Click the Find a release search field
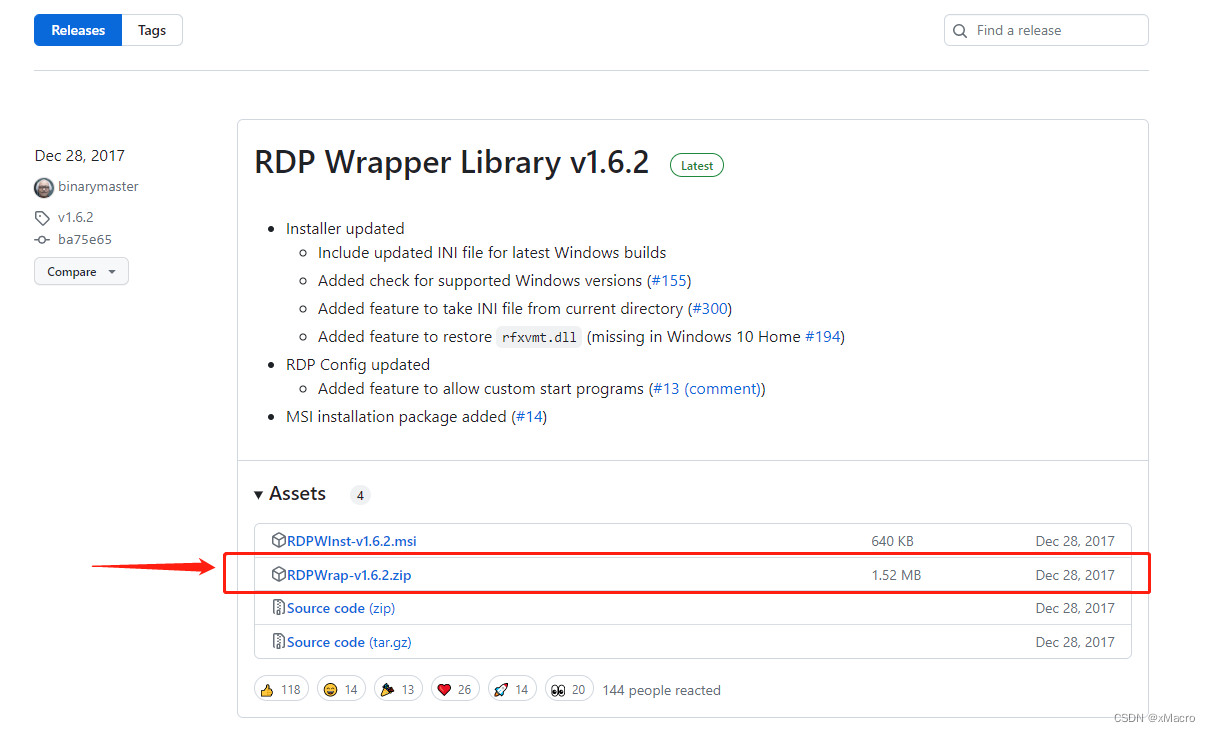Screen dimensions: 1210x732 pos(1046,30)
